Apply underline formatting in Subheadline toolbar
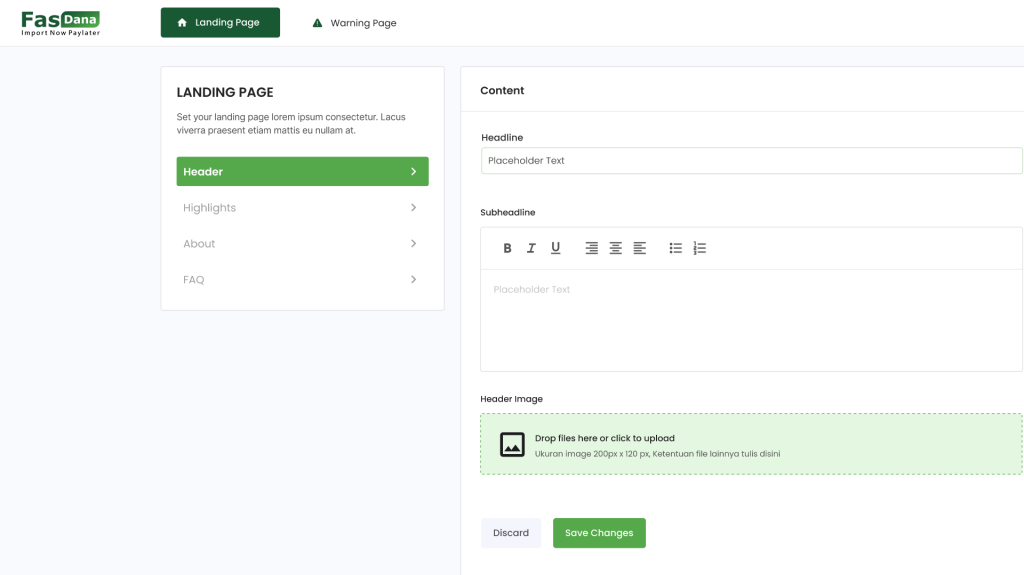 pyautogui.click(x=555, y=248)
